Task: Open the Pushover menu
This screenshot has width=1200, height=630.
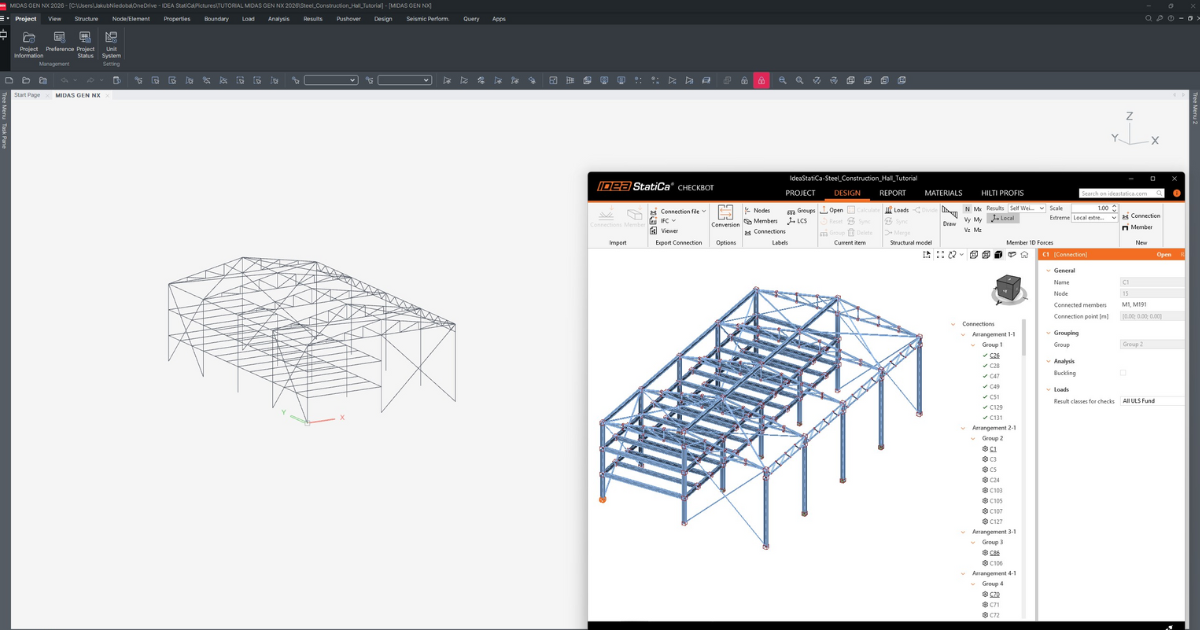Action: [348, 18]
